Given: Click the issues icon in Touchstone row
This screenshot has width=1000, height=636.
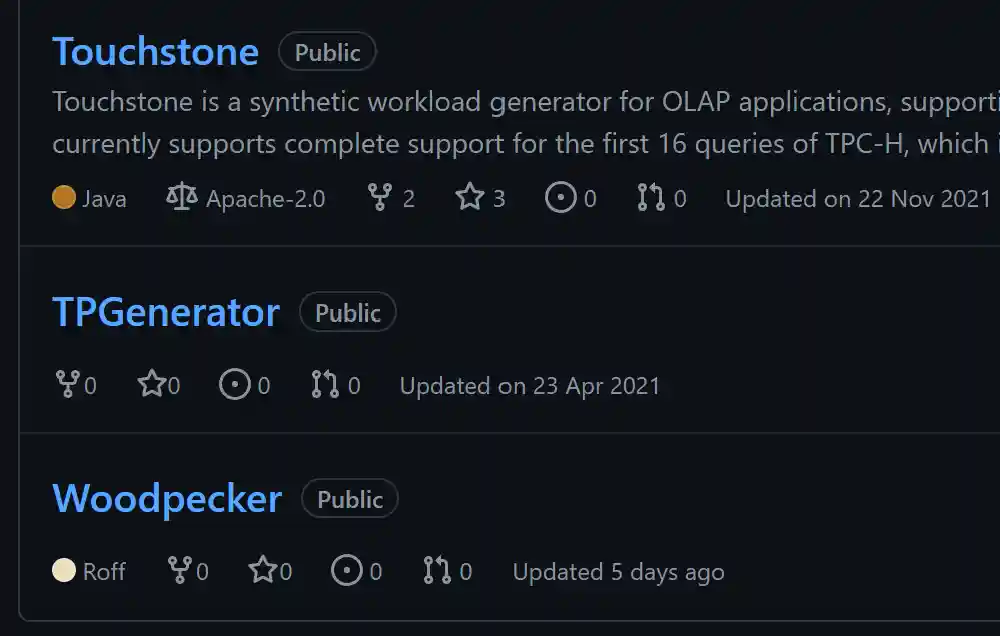Looking at the screenshot, I should tap(560, 198).
